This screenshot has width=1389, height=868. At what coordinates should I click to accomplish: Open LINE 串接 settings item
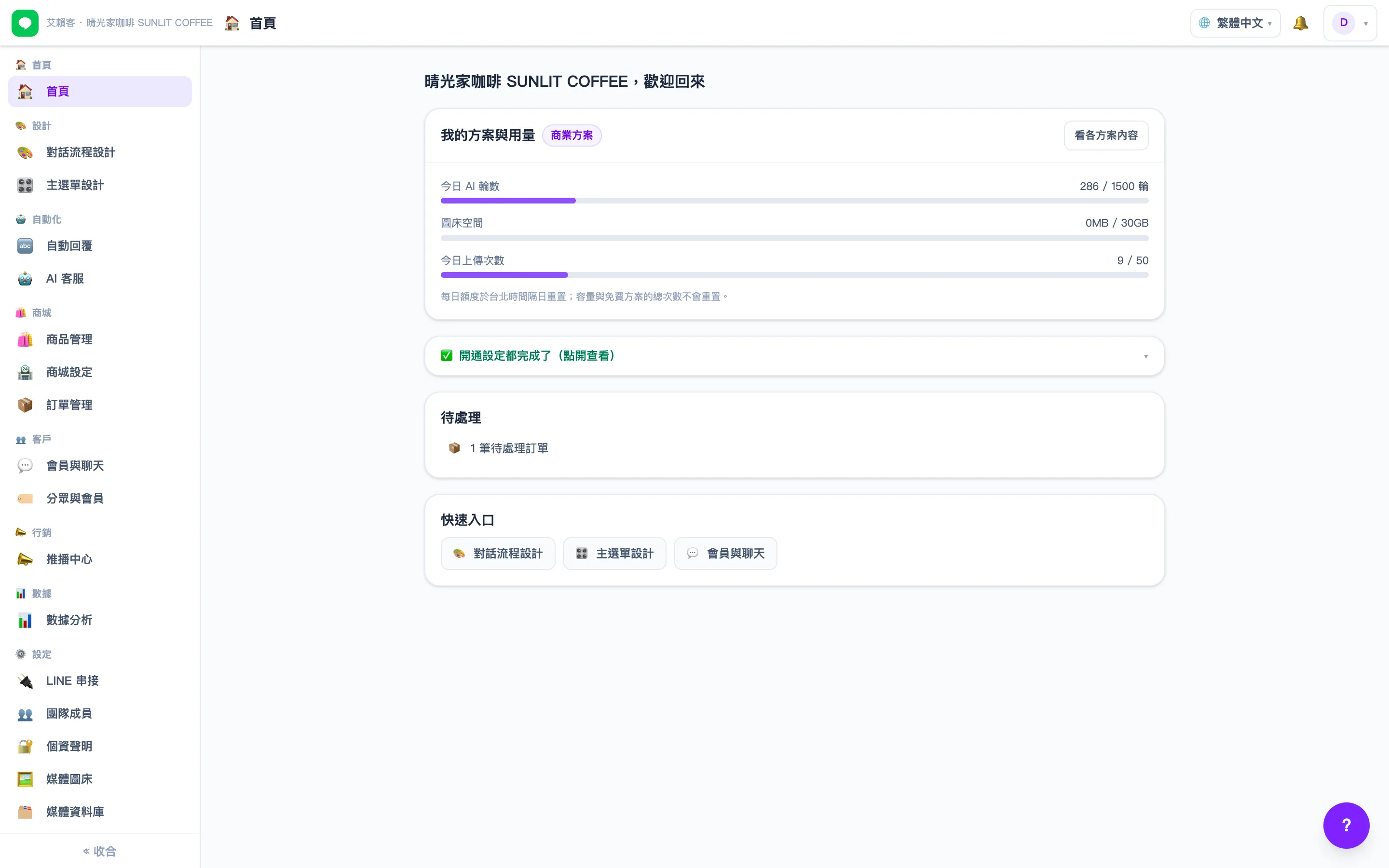point(100,681)
